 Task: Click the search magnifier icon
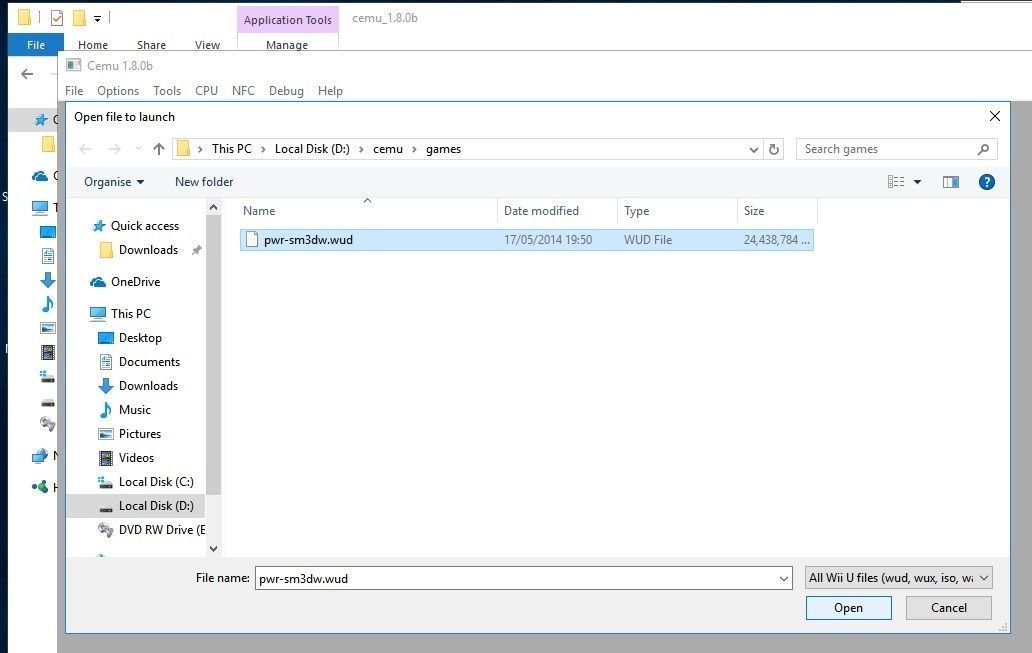point(983,149)
